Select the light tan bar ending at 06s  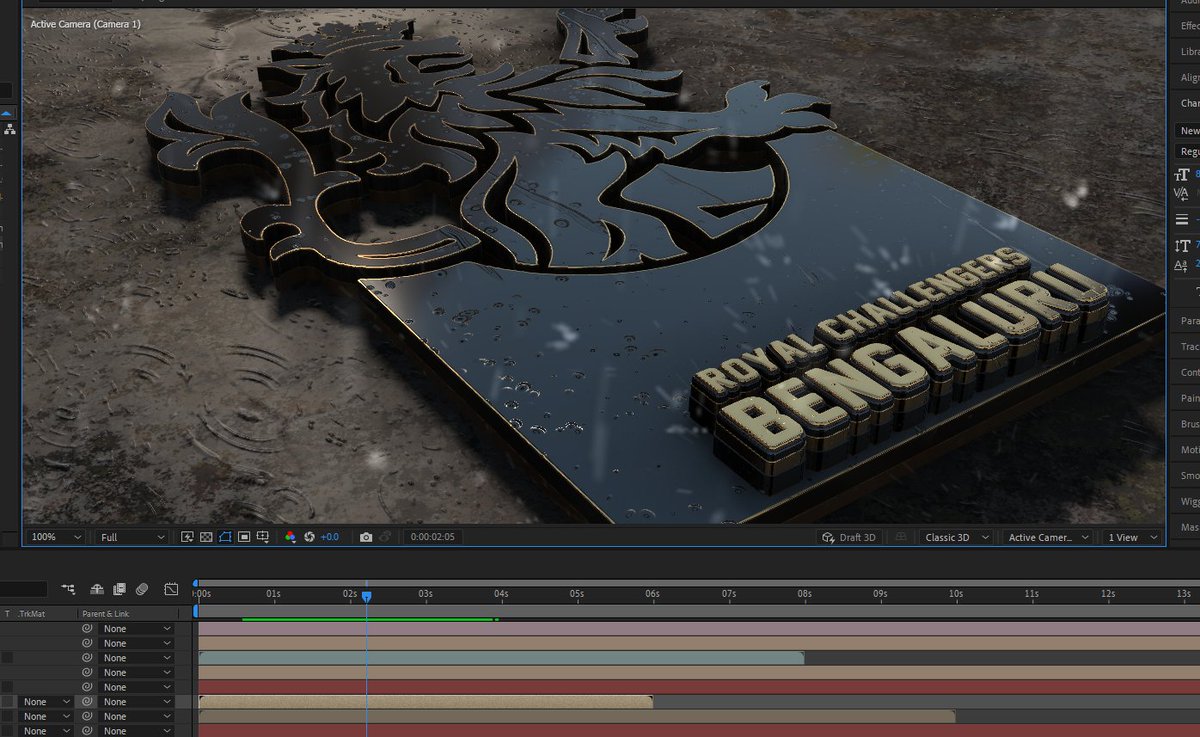coord(426,702)
